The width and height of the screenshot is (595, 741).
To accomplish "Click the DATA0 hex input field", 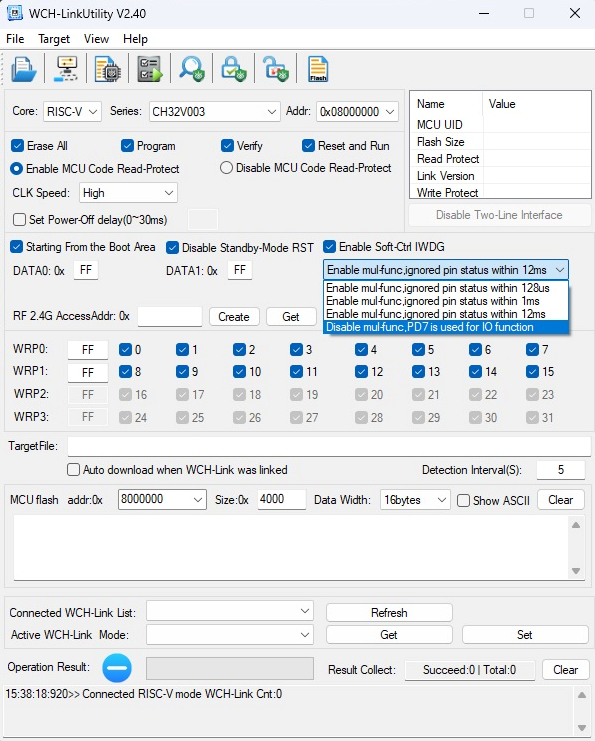I will 86,270.
